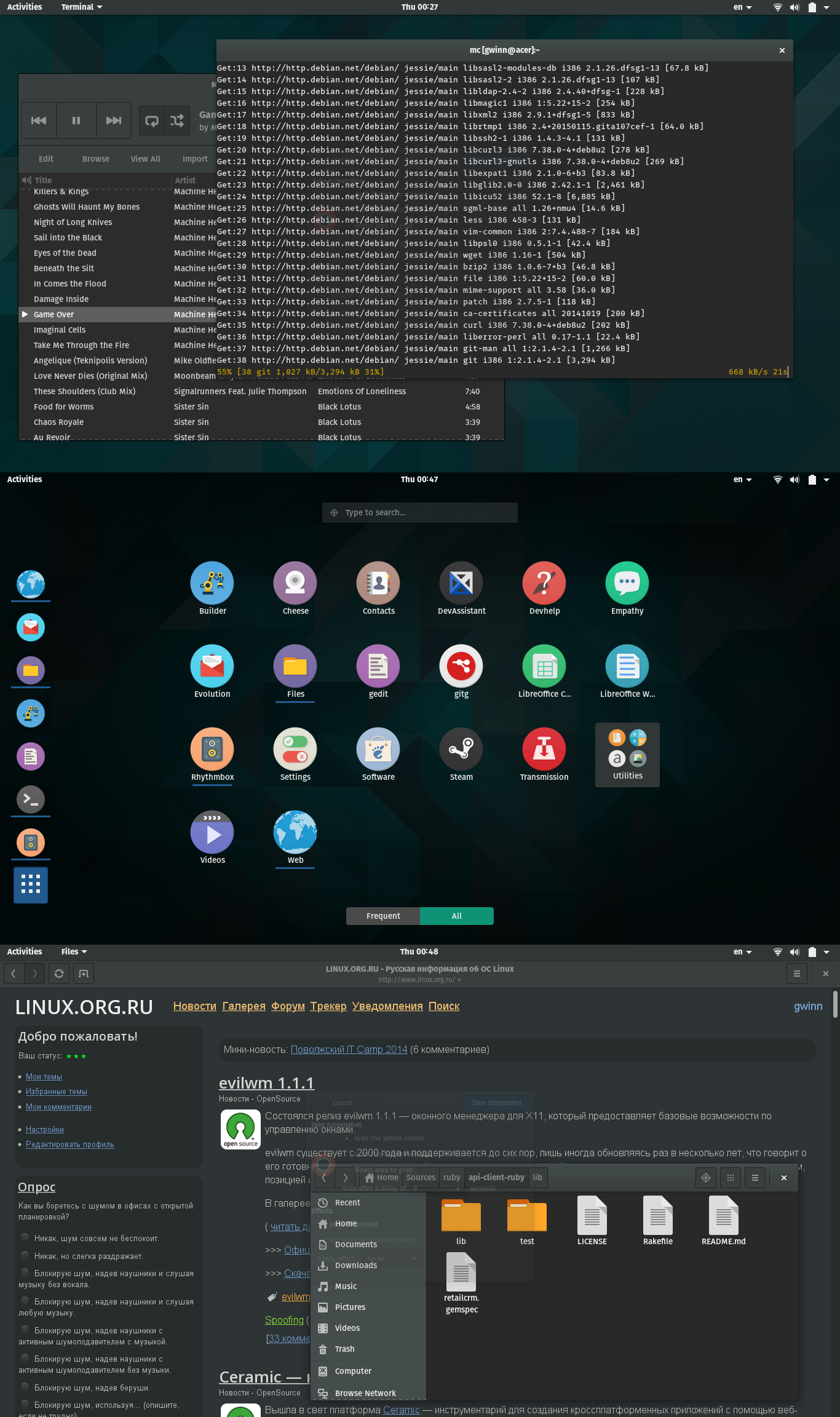The height and width of the screenshot is (1417, 840).
Task: Pick the "шумоподавителем без музыки" poll option
Action: click(x=25, y=1358)
